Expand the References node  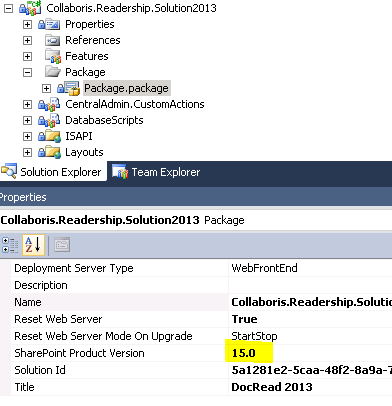pos(27,40)
